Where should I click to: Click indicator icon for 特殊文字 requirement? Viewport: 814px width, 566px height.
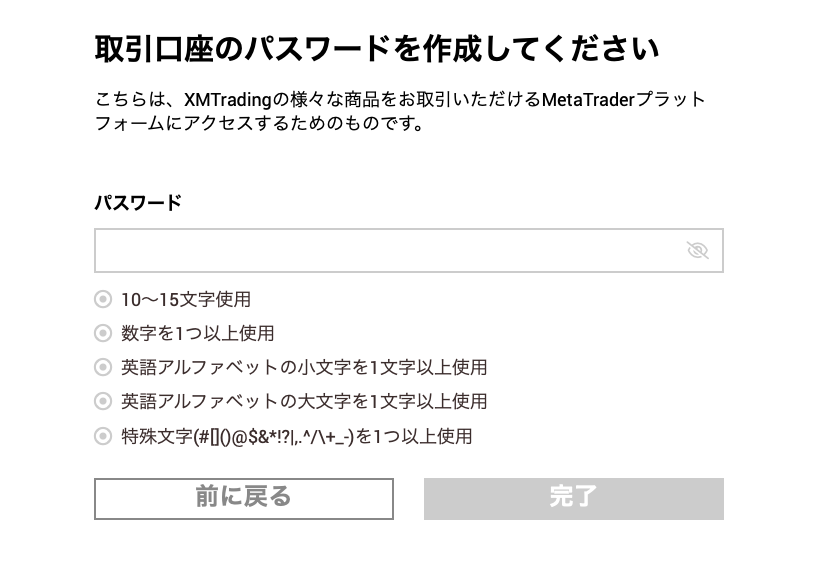point(103,436)
